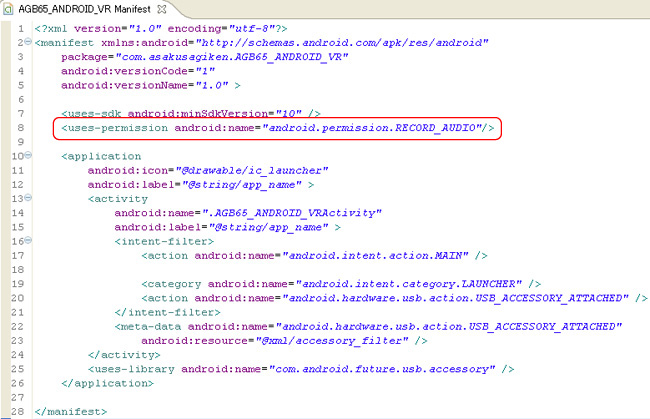Click the category LAUNCHER line

pyautogui.click(x=341, y=284)
